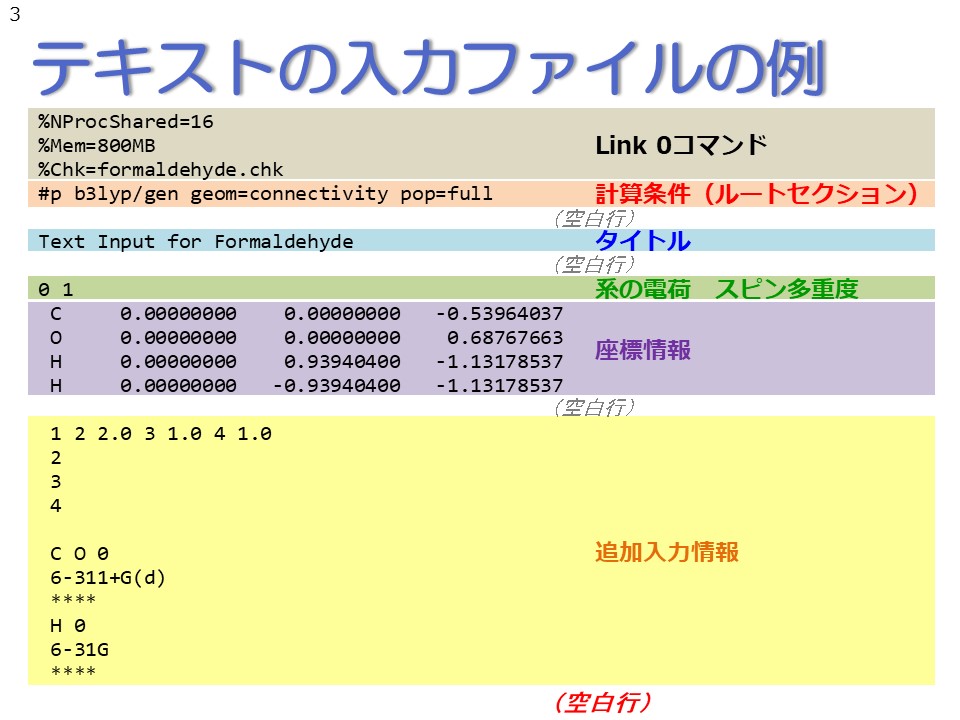Click the red (空白行) note at the bottom

click(x=602, y=702)
